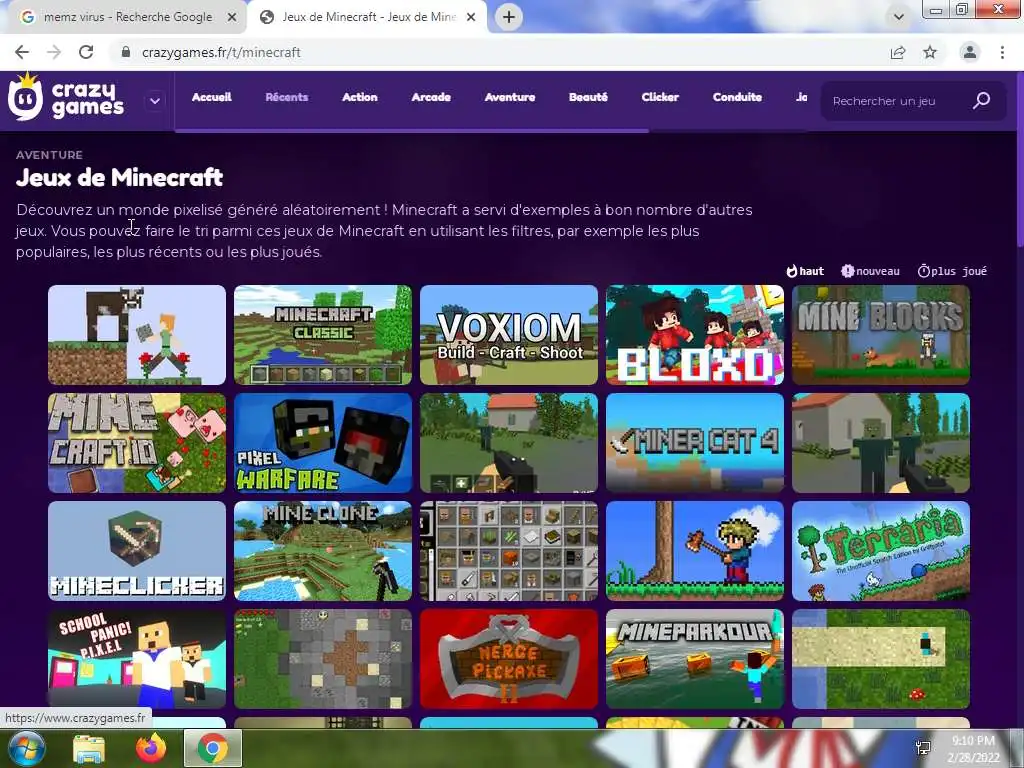Open the Beauté category

588,97
